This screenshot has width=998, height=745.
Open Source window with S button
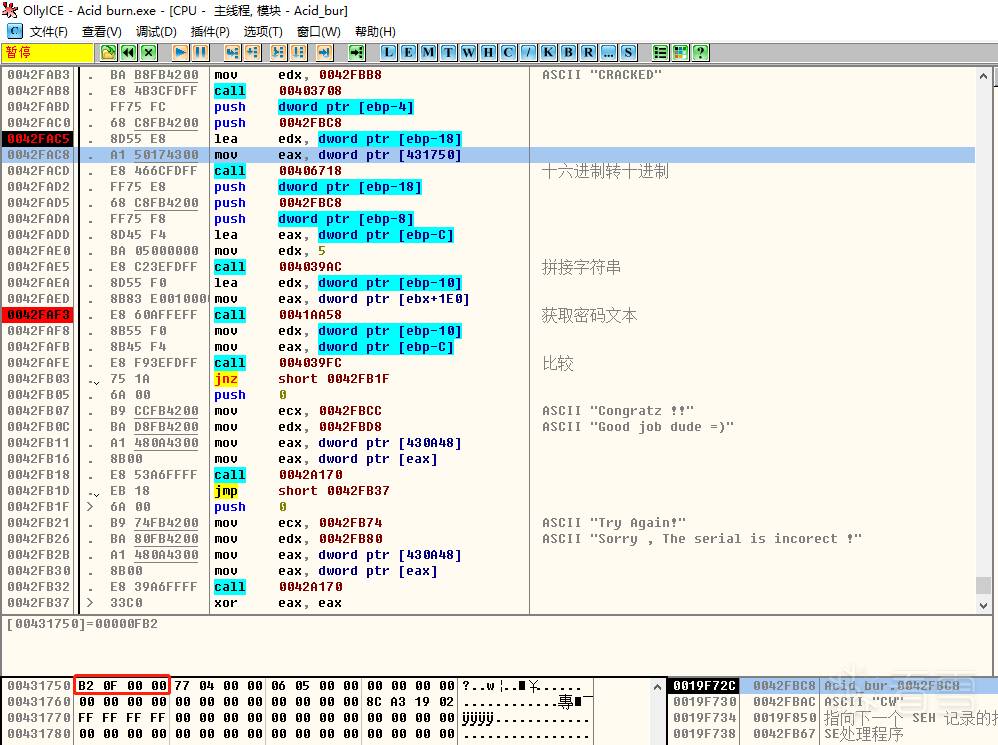[628, 53]
